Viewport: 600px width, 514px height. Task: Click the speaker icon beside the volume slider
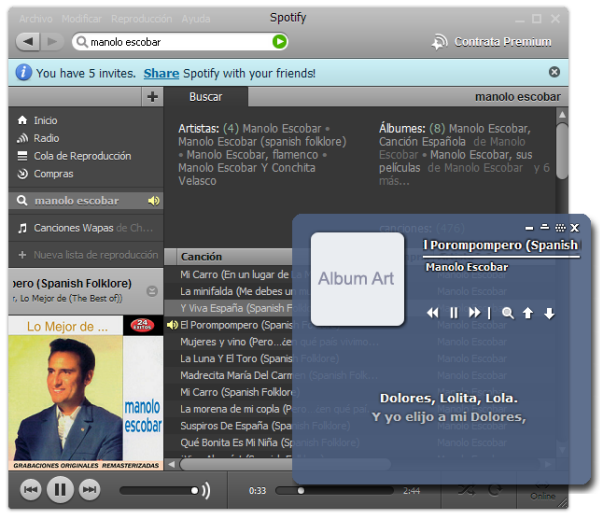(x=206, y=490)
